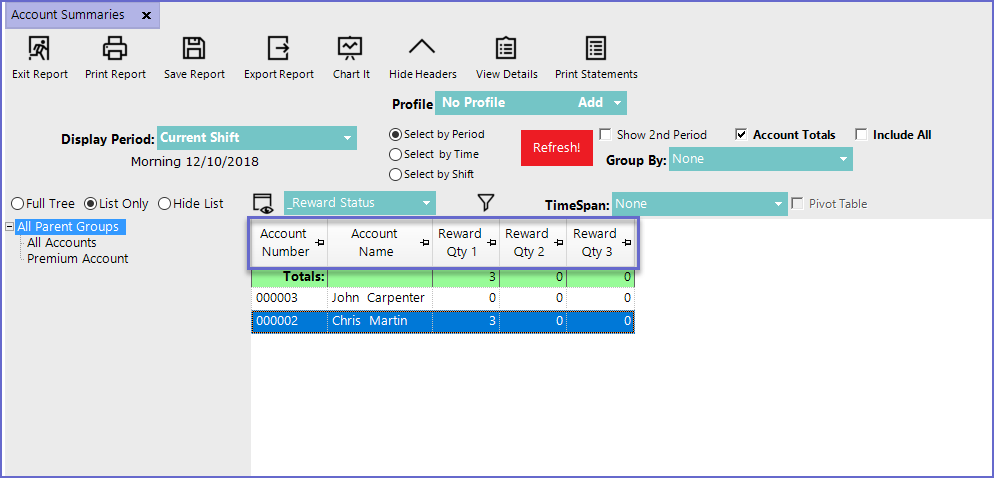Toggle the Pivot Table checkbox
Screen dimensions: 994x478
[x=797, y=203]
